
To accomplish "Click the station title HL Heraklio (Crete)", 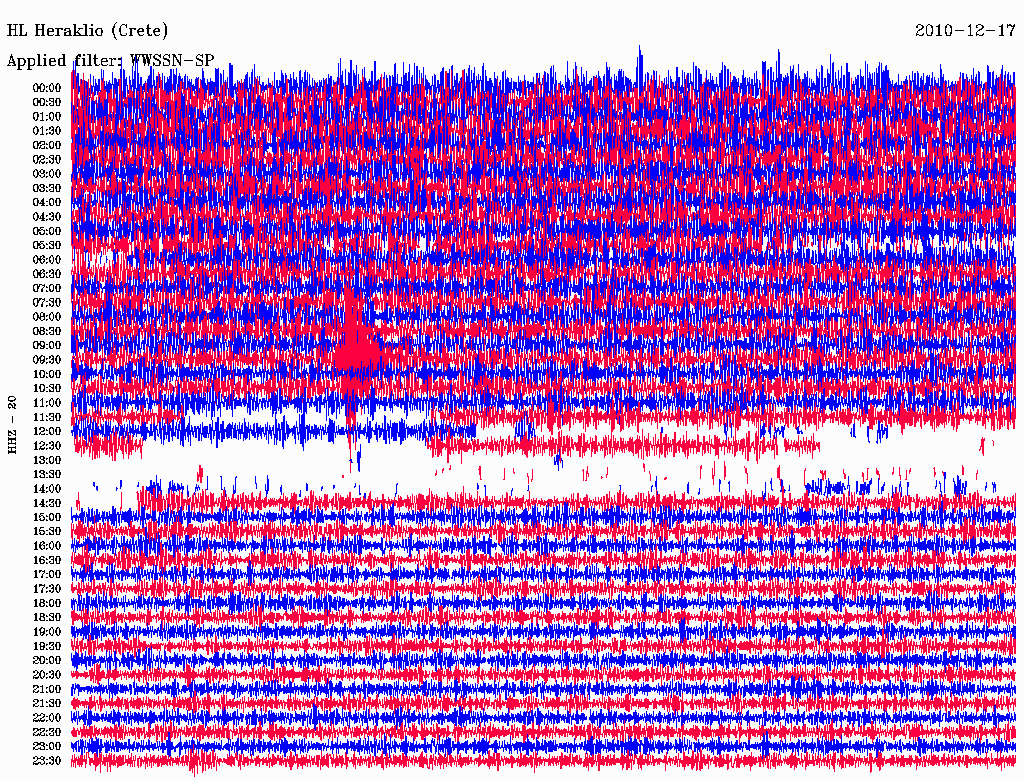I will point(88,30).
